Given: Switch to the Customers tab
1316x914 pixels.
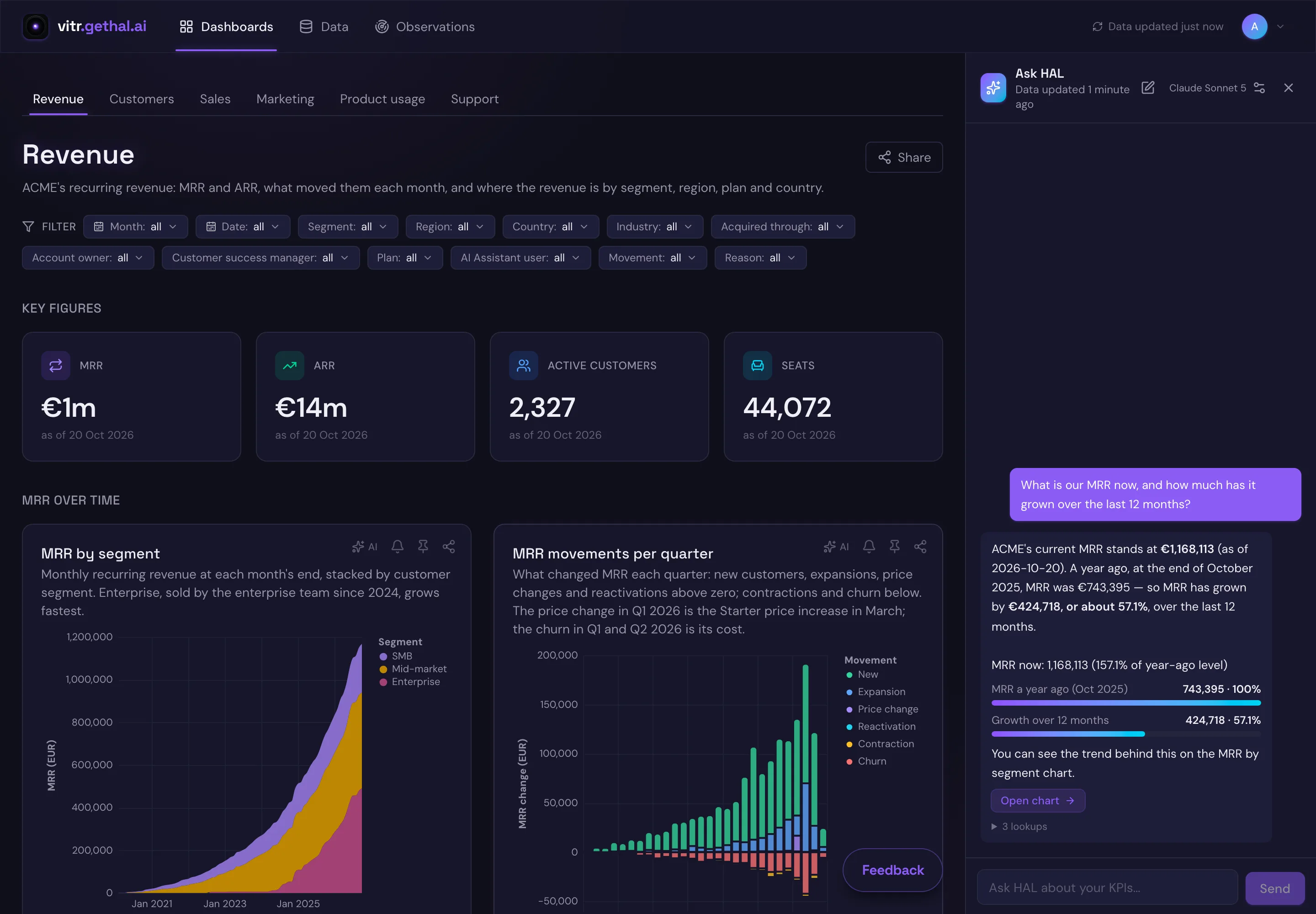Looking at the screenshot, I should [x=142, y=99].
